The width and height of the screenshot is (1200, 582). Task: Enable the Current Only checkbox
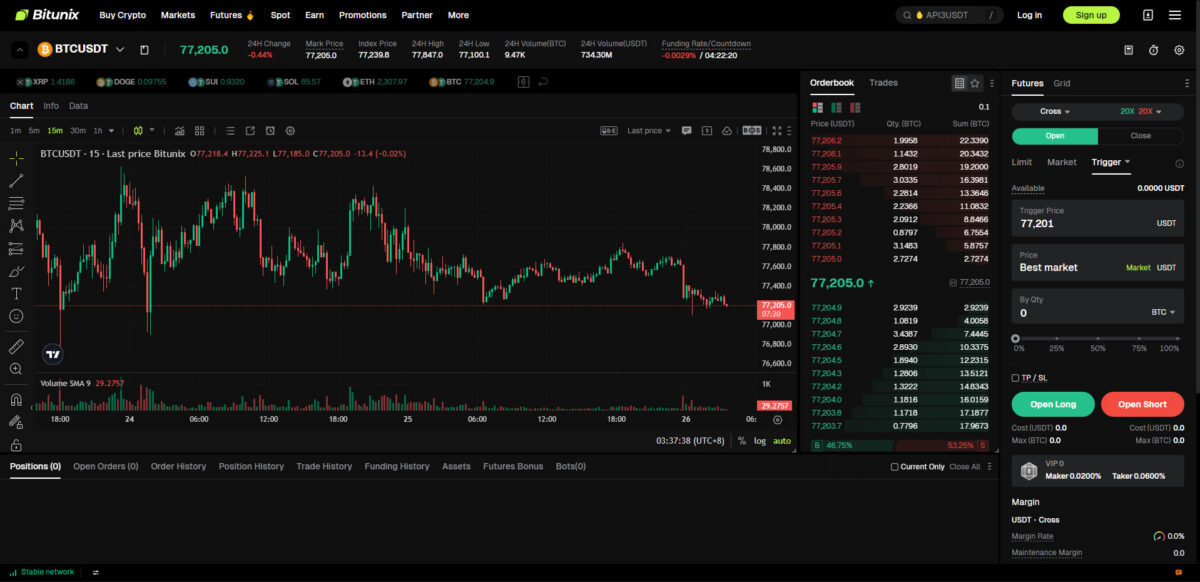[x=895, y=467]
